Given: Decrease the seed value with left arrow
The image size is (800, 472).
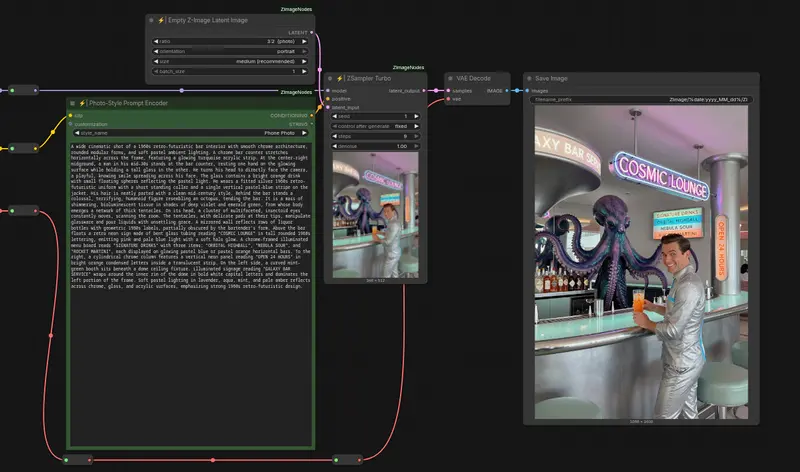Looking at the screenshot, I should [334, 116].
